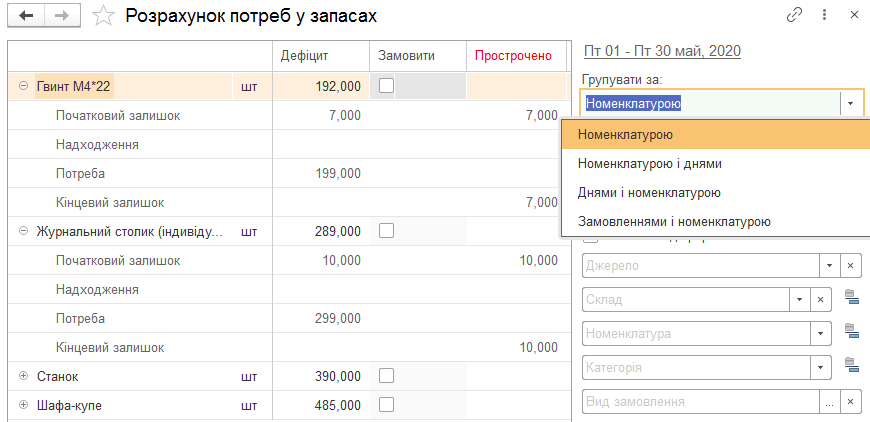
Task: Go forward with the right arrow button
Action: pos(63,16)
